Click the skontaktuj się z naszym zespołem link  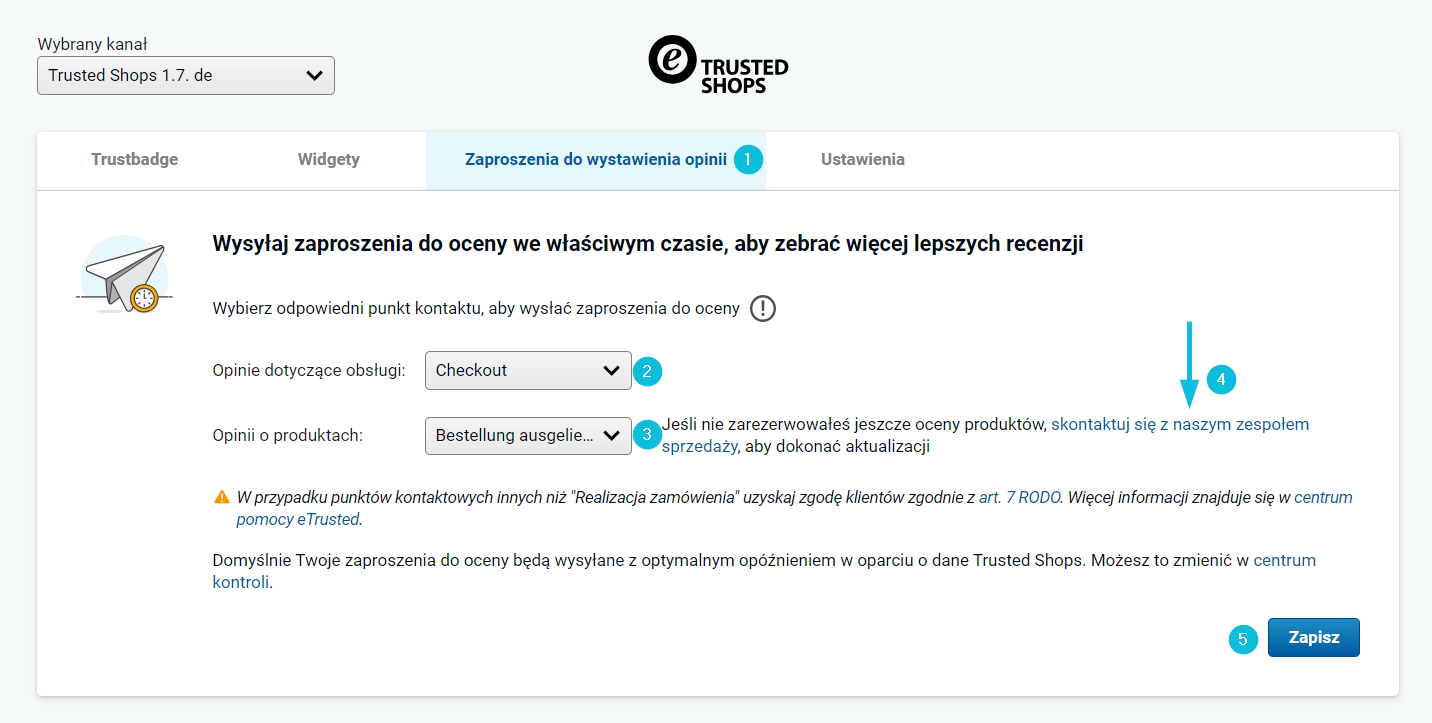(1179, 424)
